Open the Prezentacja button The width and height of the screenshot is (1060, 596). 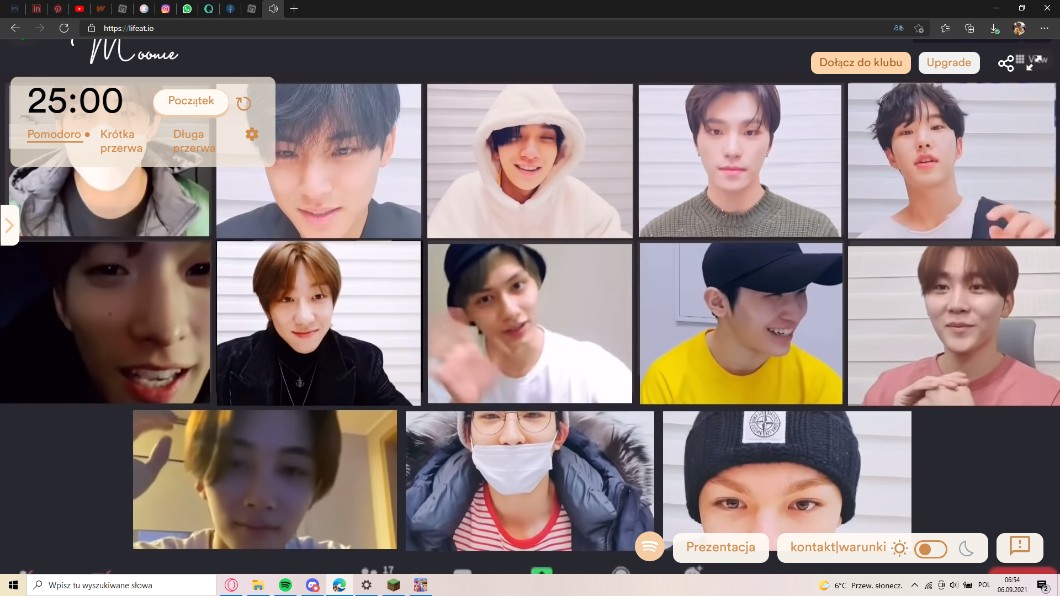point(720,548)
